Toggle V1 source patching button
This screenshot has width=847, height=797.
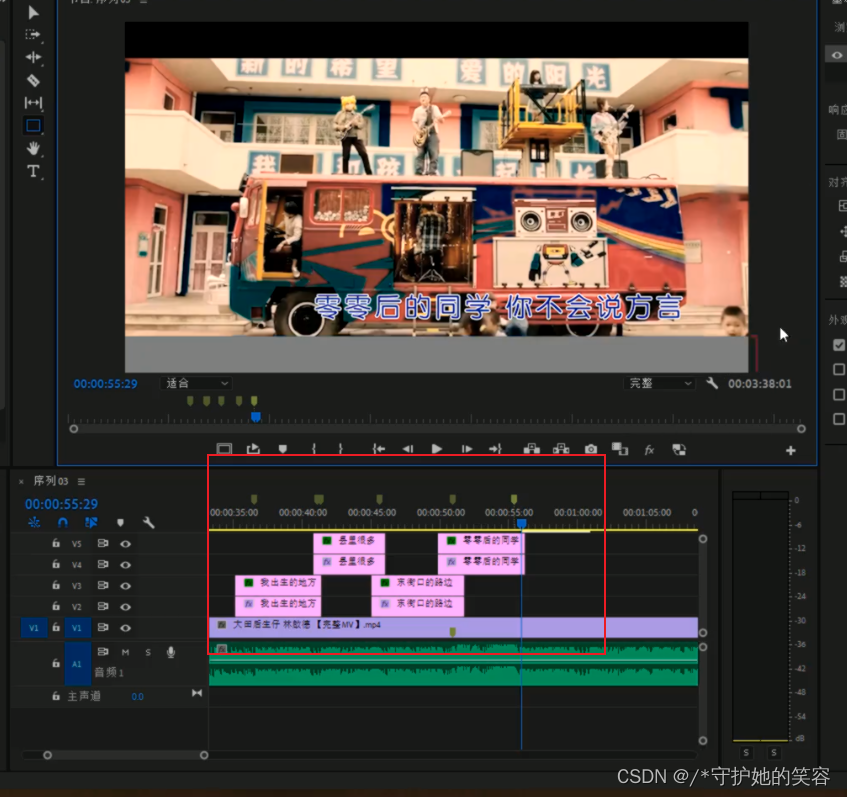point(33,628)
